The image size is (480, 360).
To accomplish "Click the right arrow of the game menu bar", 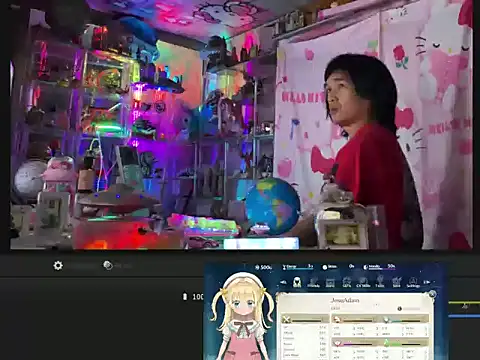I will (427, 282).
